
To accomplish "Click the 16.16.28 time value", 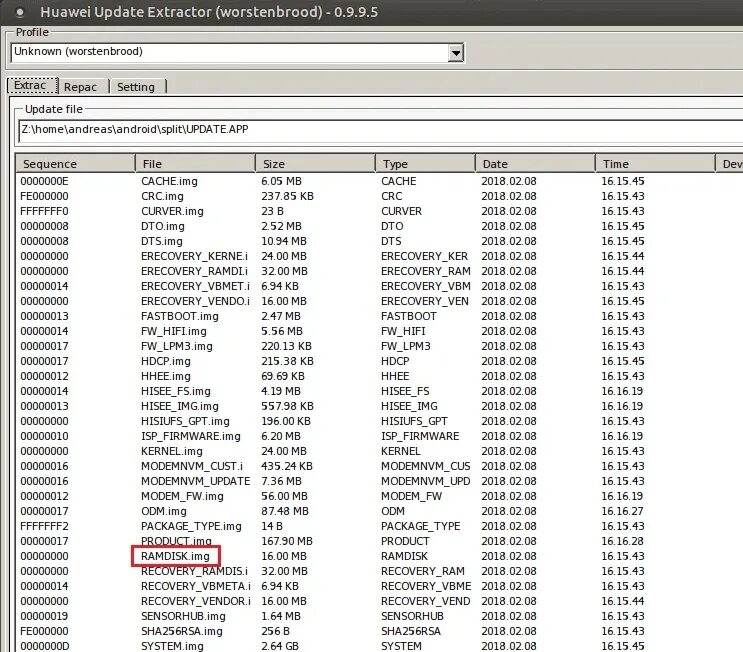I will click(622, 542).
